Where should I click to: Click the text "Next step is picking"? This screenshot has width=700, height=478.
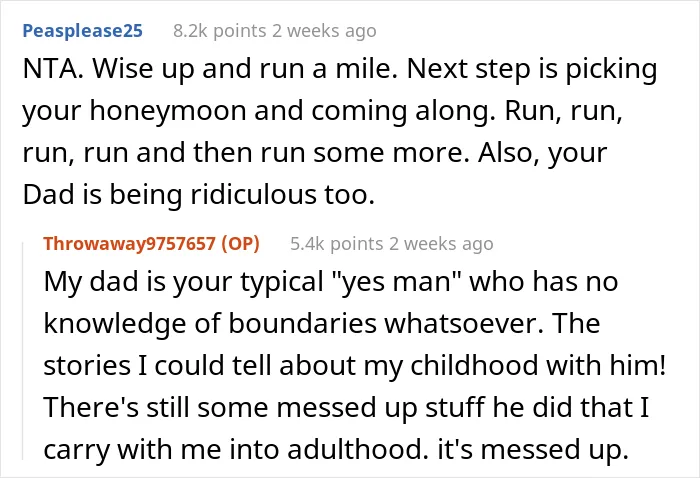[532, 70]
